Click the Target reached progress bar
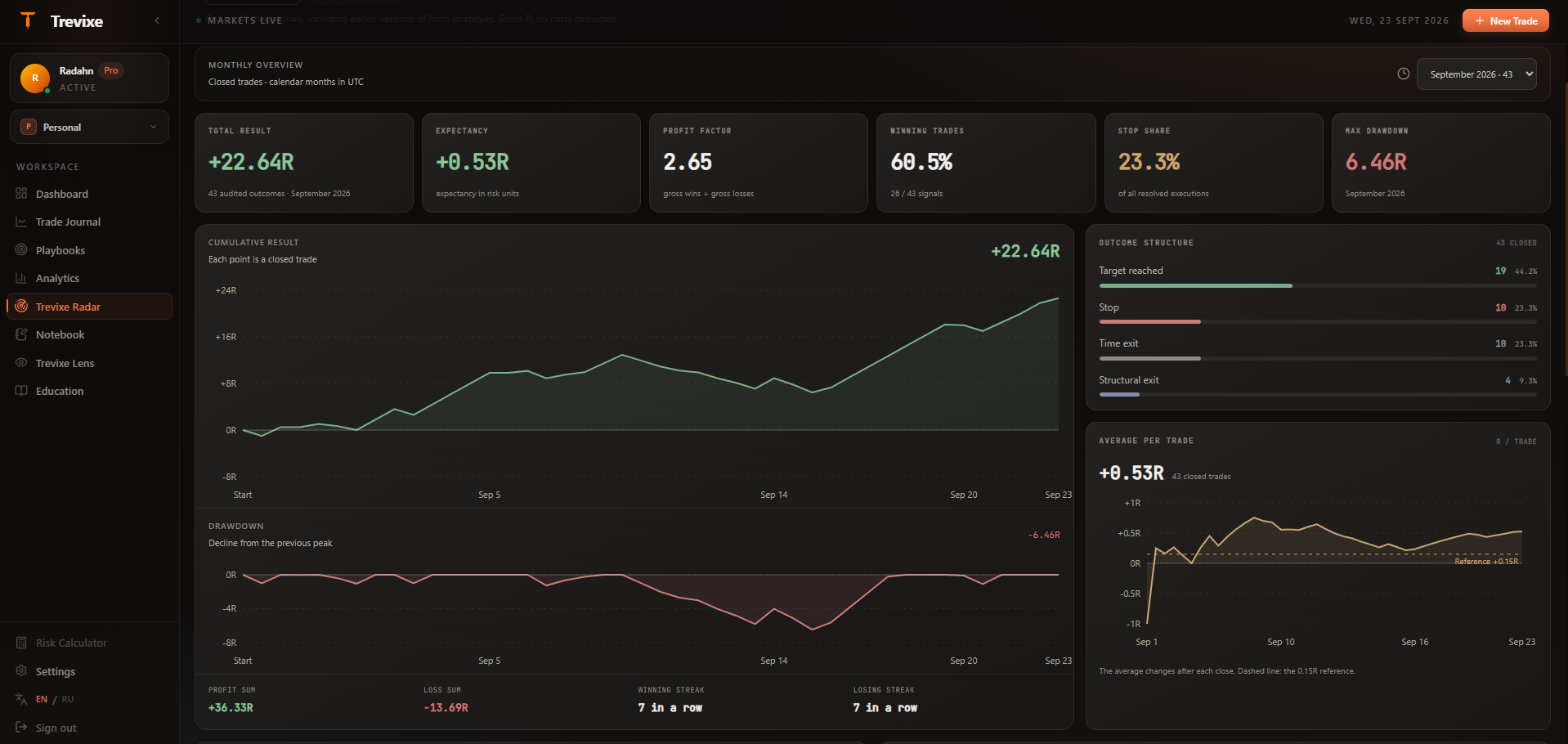This screenshot has width=1568, height=744. (x=1318, y=285)
